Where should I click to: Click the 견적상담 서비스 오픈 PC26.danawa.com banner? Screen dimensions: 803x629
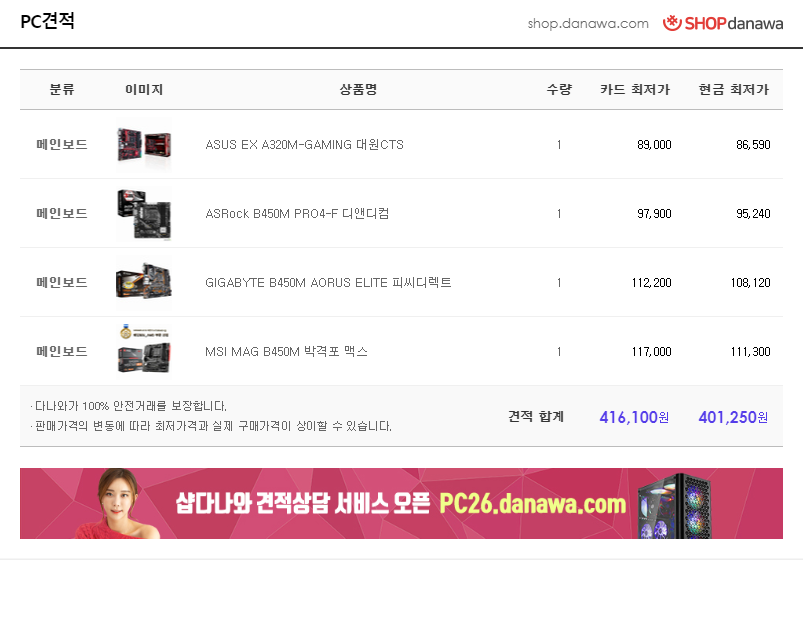pos(401,503)
